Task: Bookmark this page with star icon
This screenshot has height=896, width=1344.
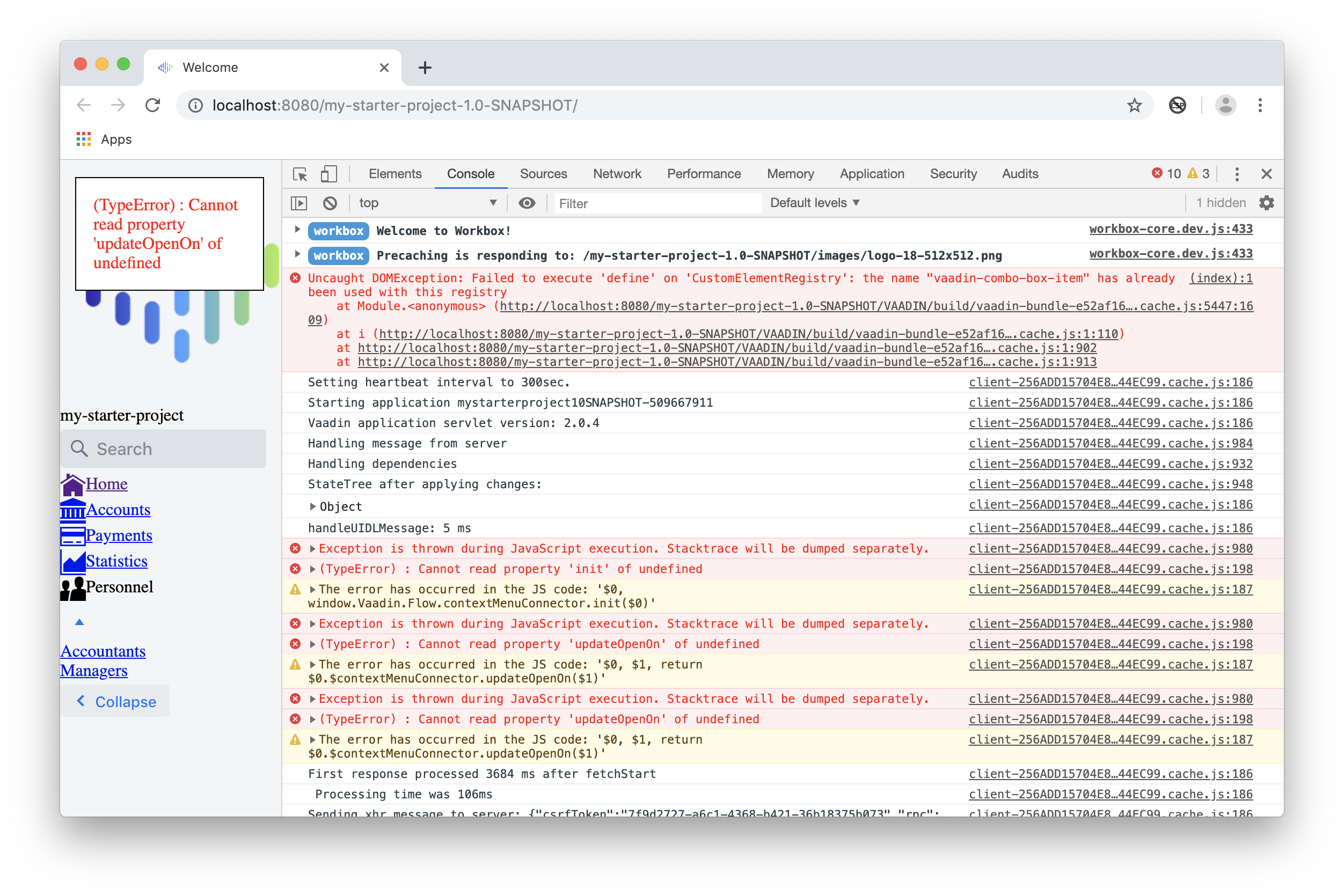Action: coord(1134,105)
